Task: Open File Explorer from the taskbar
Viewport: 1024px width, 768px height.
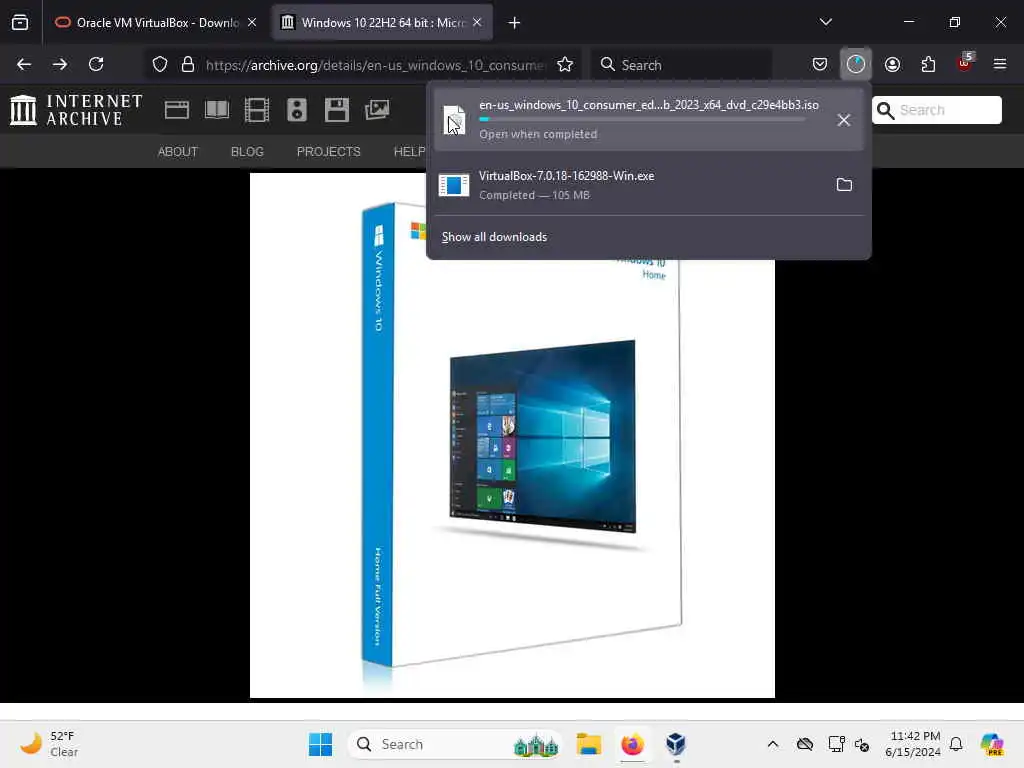Action: (x=588, y=744)
